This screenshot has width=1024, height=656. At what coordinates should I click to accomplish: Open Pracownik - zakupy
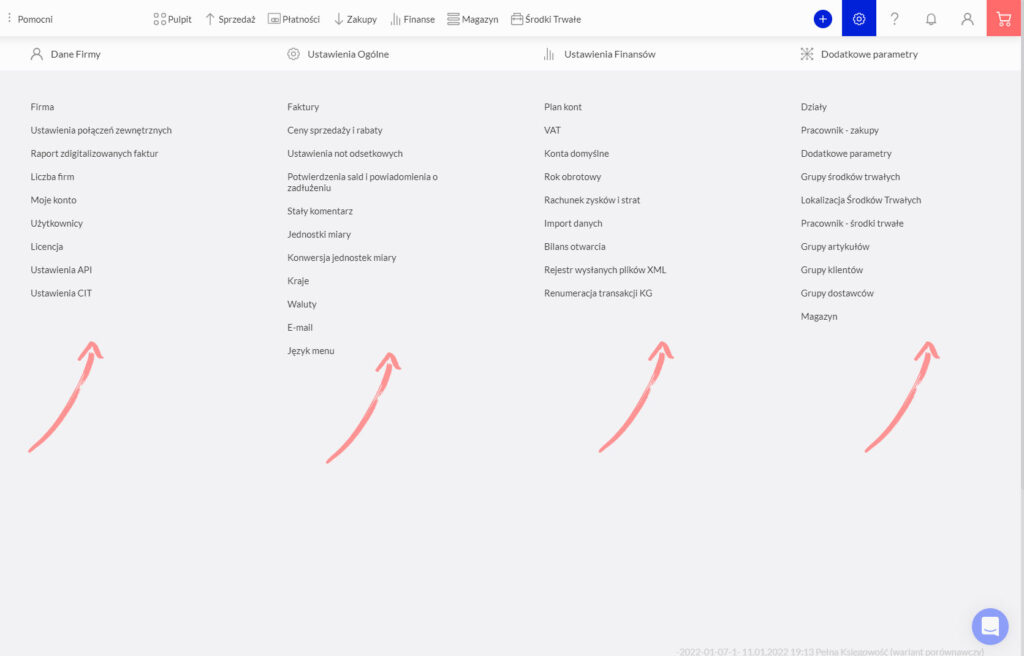(x=840, y=130)
